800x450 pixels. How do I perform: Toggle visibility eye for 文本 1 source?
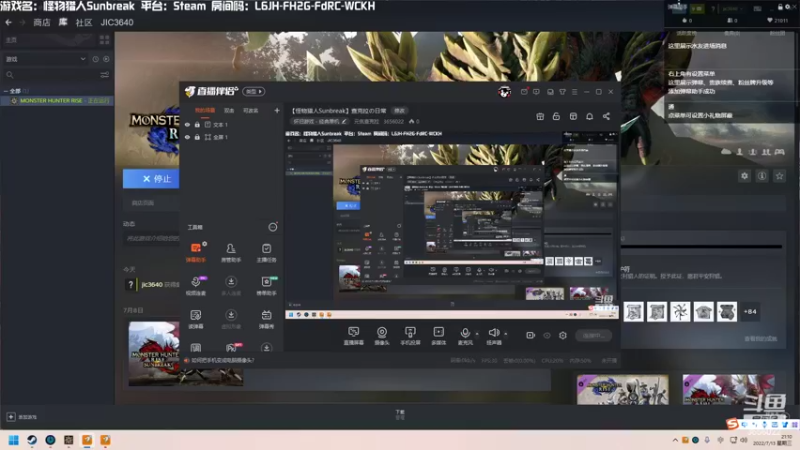click(187, 124)
